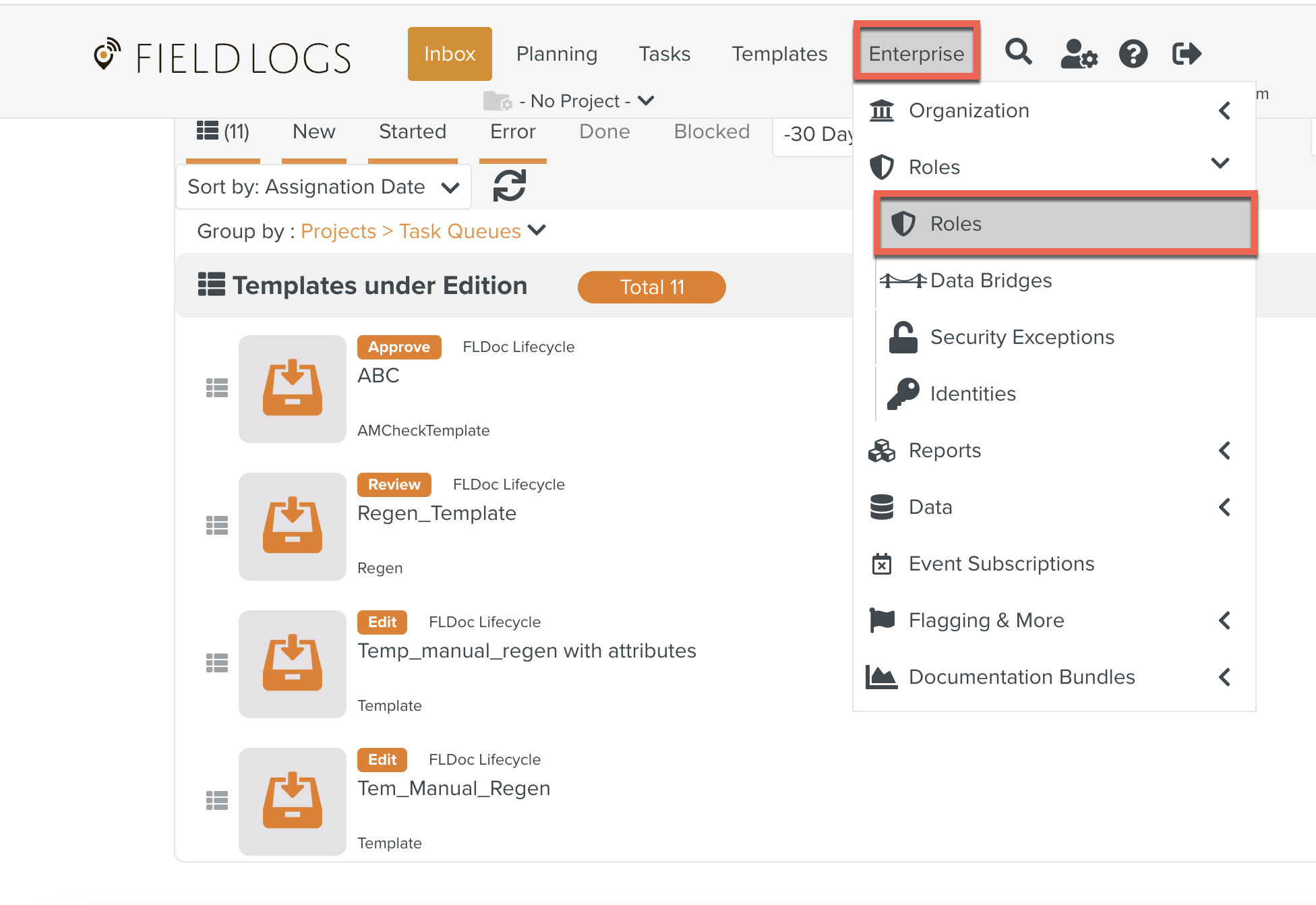Collapse the Roles menu section
Screen dimensions: 1316x905
(1220, 163)
